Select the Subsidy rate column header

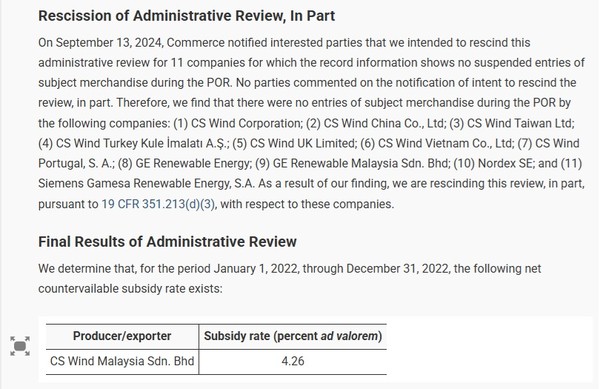293,336
